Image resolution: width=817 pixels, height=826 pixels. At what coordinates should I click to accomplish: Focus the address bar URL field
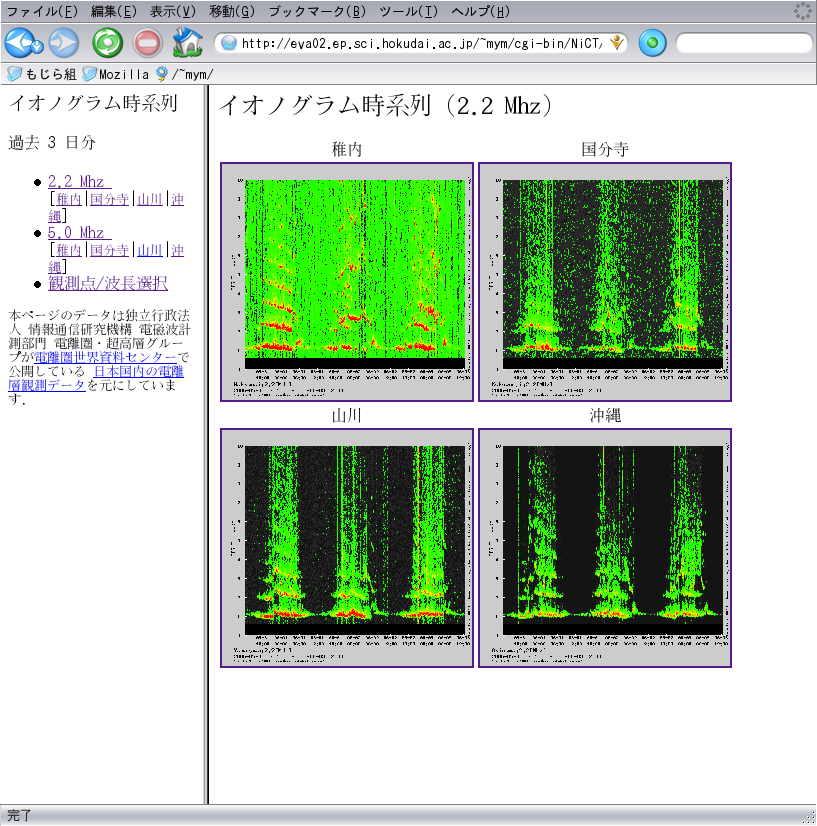click(x=421, y=43)
